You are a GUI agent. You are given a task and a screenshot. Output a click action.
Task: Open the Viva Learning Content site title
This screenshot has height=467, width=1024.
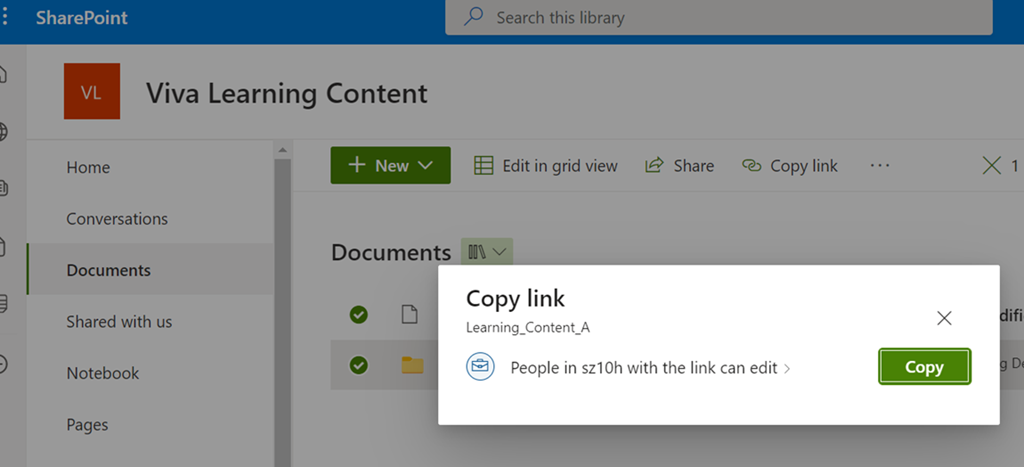click(x=287, y=93)
